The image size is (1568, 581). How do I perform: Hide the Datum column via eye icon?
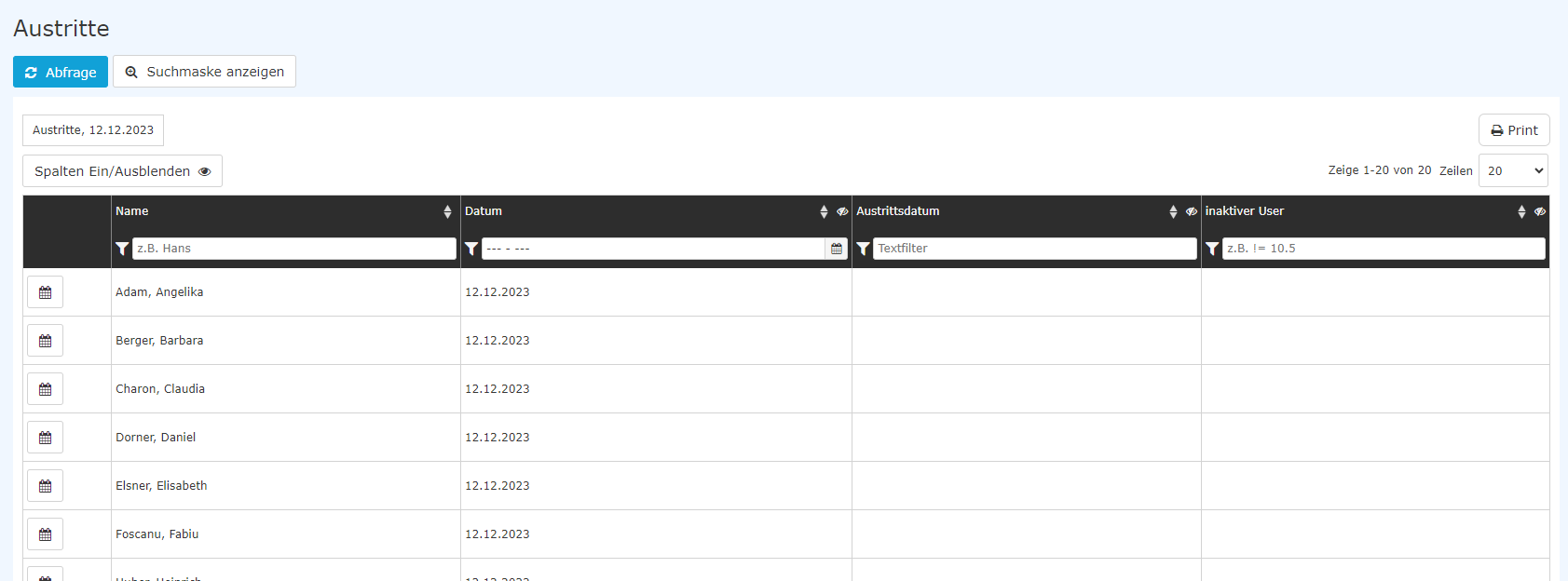tap(842, 211)
